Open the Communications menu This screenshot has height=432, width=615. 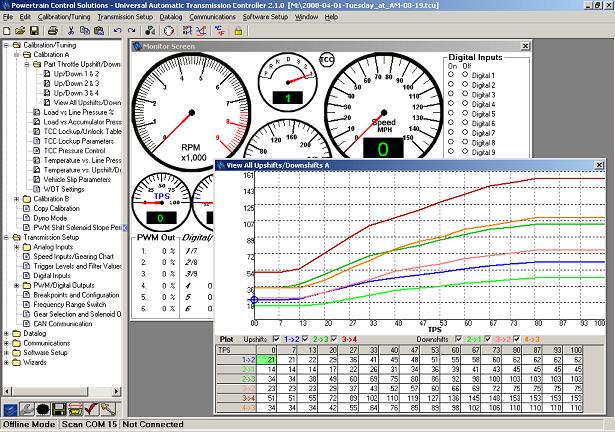point(213,17)
